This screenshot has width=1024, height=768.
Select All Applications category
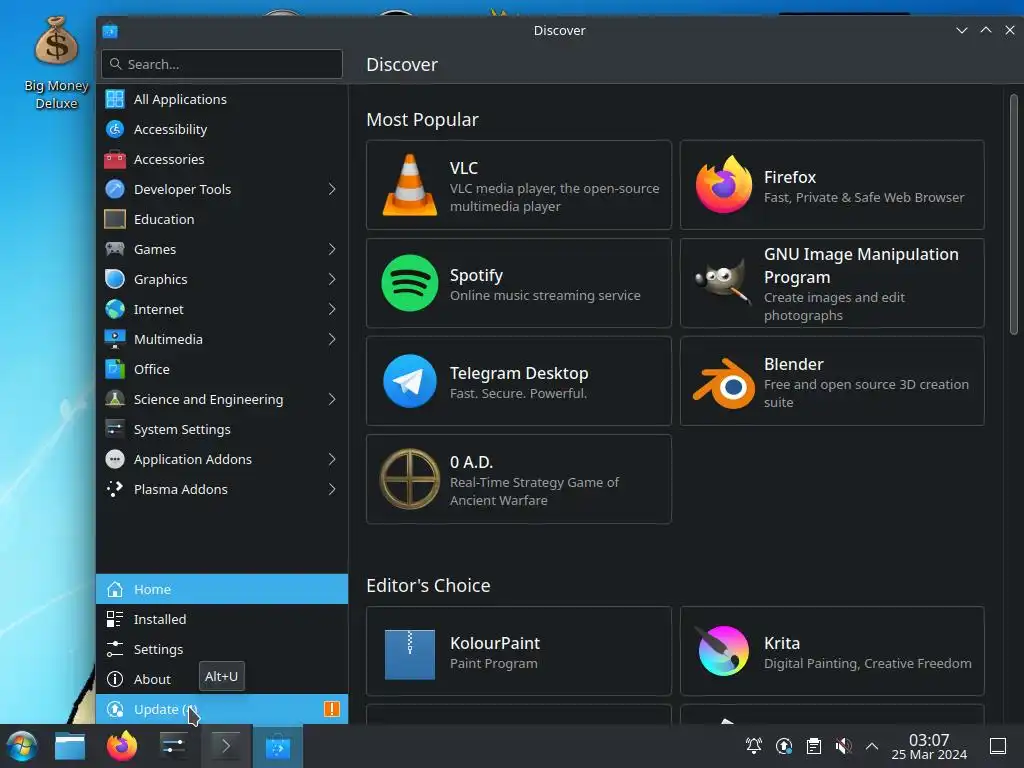222,99
